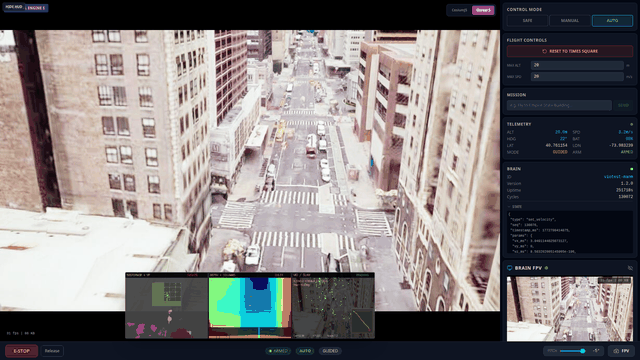The image size is (640, 360).
Task: Select the highlighted pink server tab
Action: click(483, 10)
